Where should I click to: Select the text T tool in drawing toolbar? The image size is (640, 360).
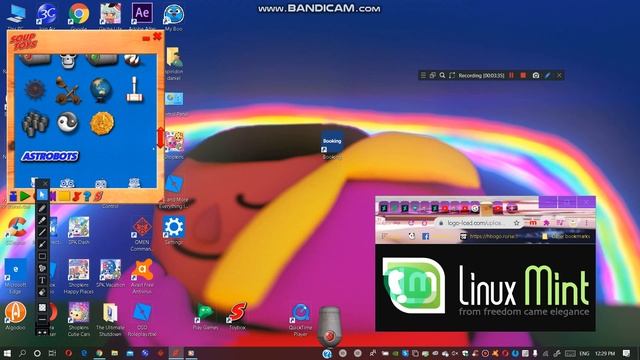(42, 280)
